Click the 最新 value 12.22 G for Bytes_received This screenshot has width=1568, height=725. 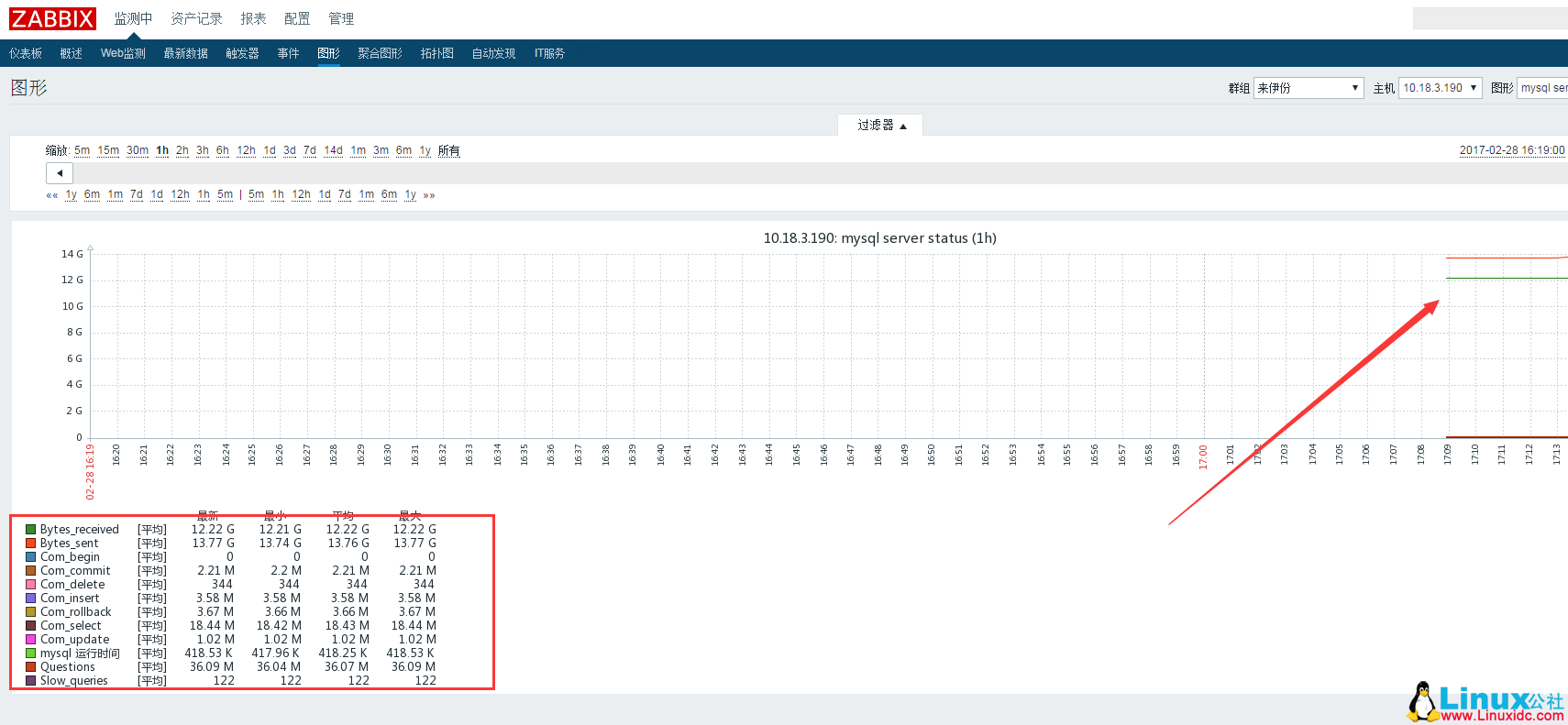point(213,530)
